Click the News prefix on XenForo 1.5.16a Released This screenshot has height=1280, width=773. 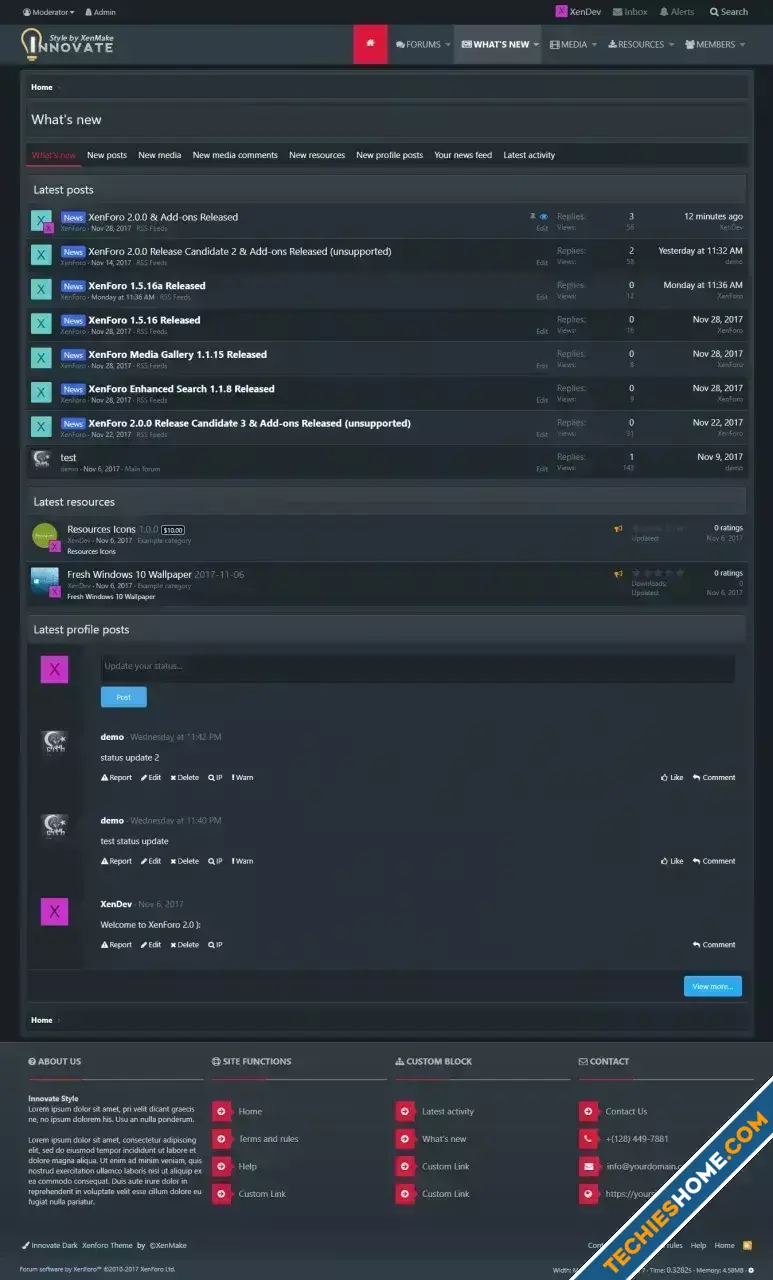pos(73,286)
